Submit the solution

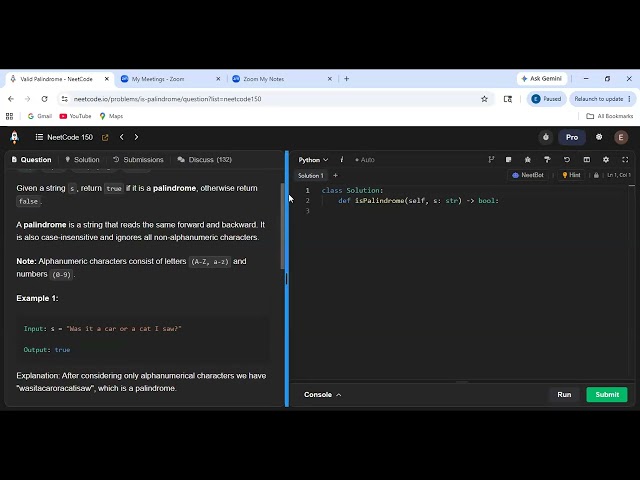(607, 395)
